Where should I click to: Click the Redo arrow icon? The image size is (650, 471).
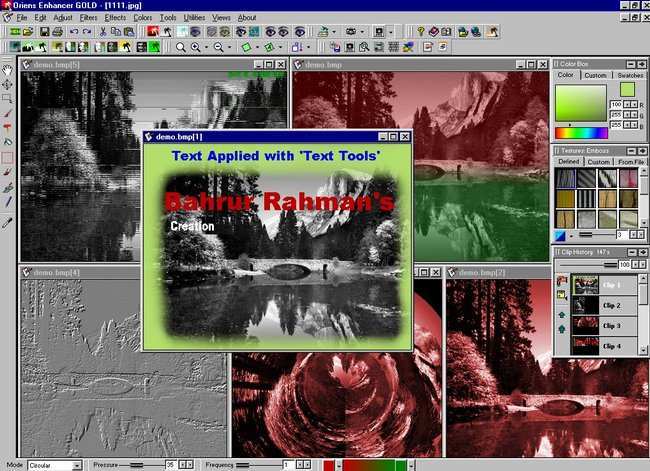coord(87,32)
